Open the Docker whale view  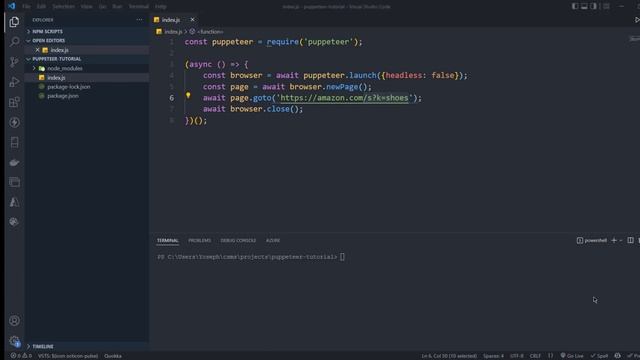tap(14, 162)
